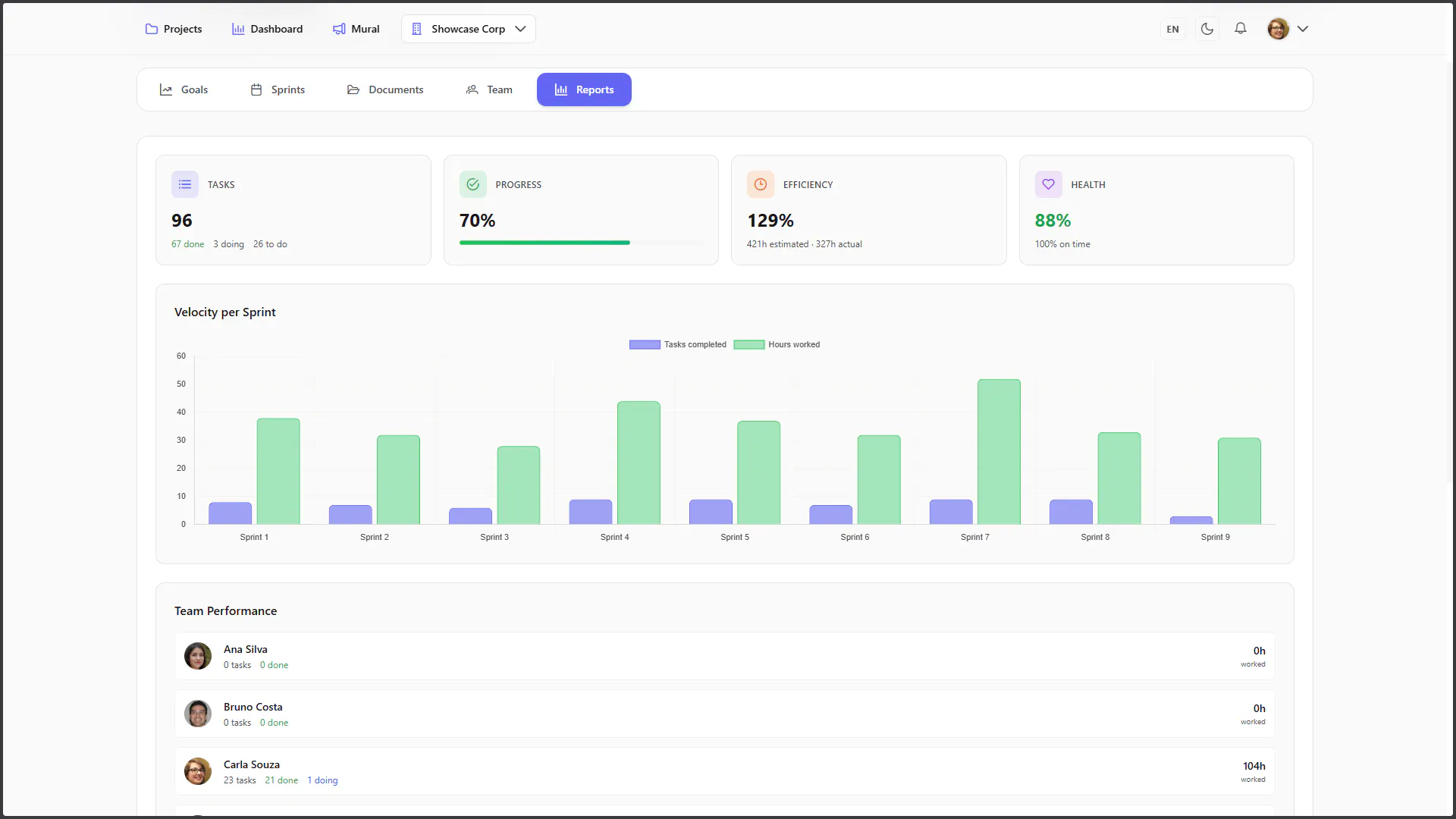Click the 88% health value
The image size is (1456, 819).
click(x=1053, y=221)
